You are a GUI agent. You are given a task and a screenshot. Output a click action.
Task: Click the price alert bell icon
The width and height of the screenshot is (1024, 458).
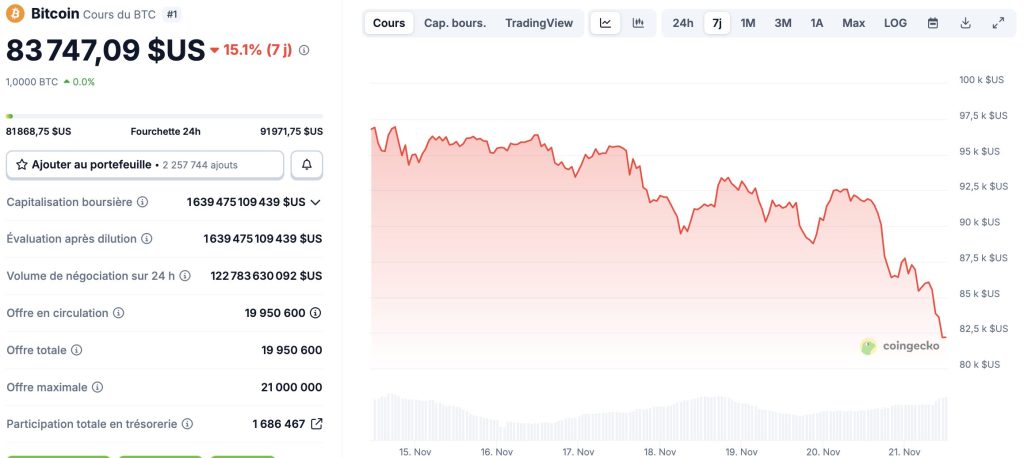click(306, 164)
